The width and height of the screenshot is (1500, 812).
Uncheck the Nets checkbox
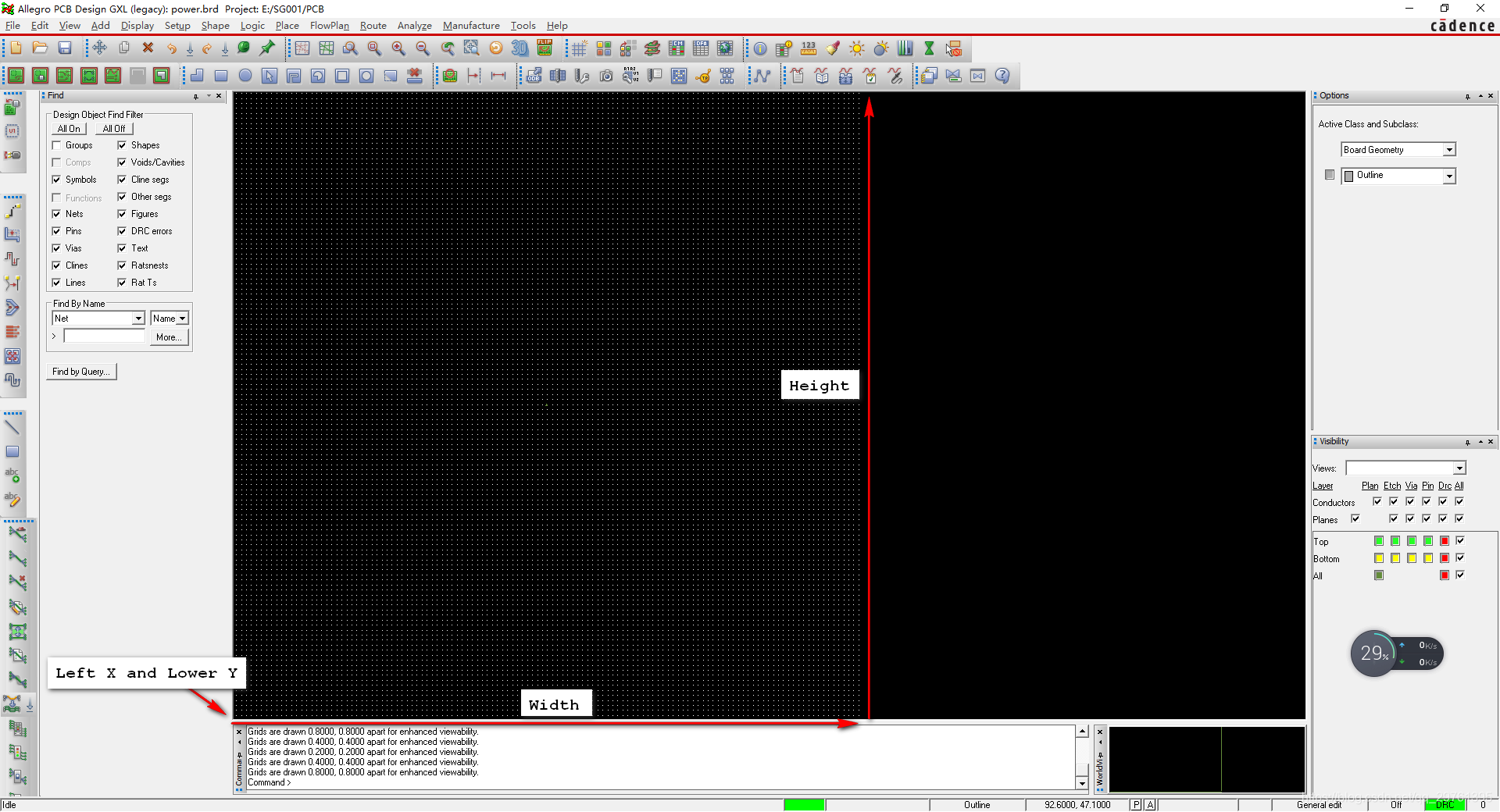57,214
